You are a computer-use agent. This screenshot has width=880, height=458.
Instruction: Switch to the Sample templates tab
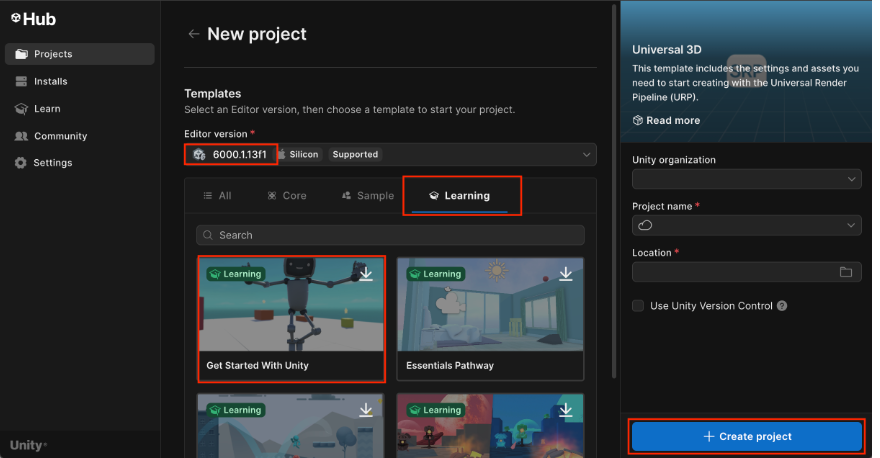(x=368, y=196)
